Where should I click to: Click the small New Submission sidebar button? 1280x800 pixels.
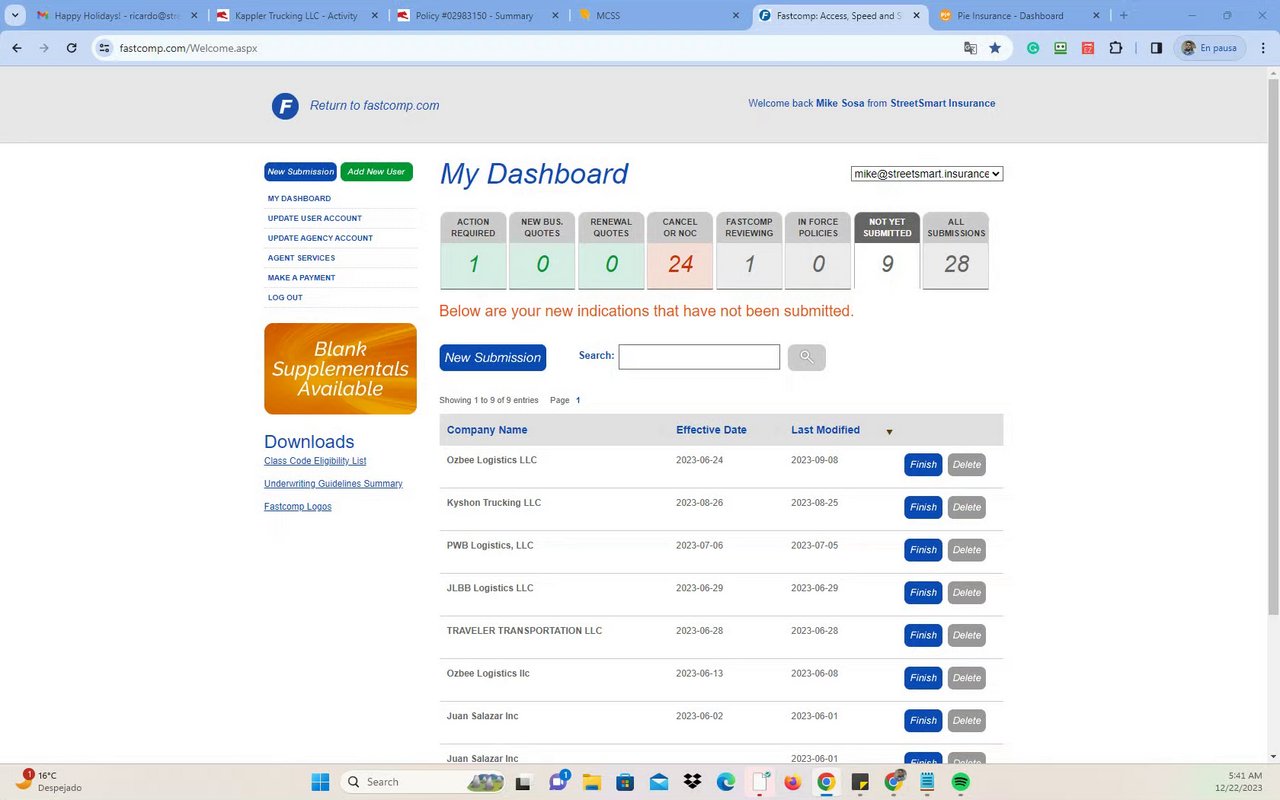(x=300, y=172)
